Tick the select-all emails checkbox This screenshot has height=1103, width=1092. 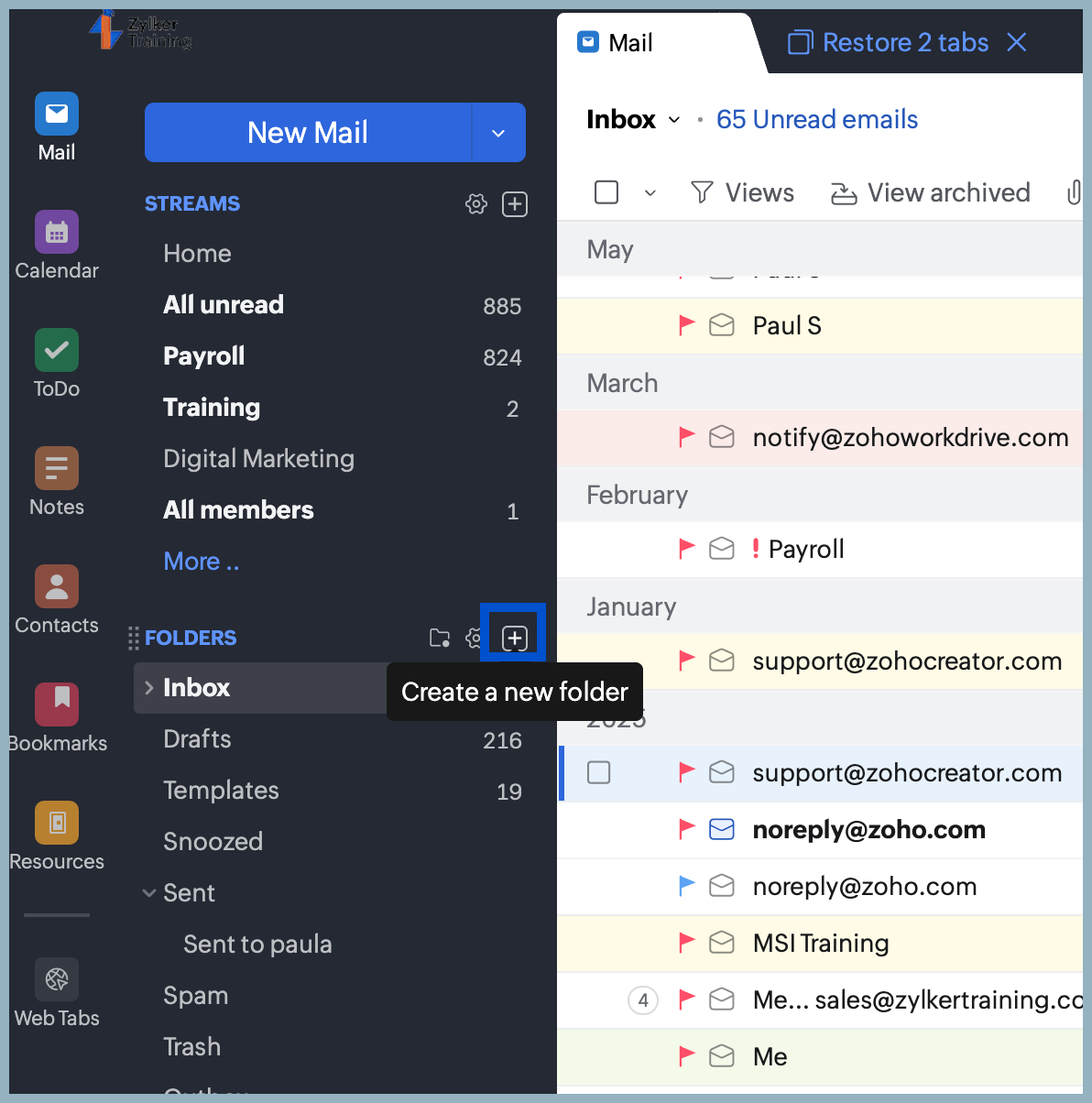click(x=606, y=192)
